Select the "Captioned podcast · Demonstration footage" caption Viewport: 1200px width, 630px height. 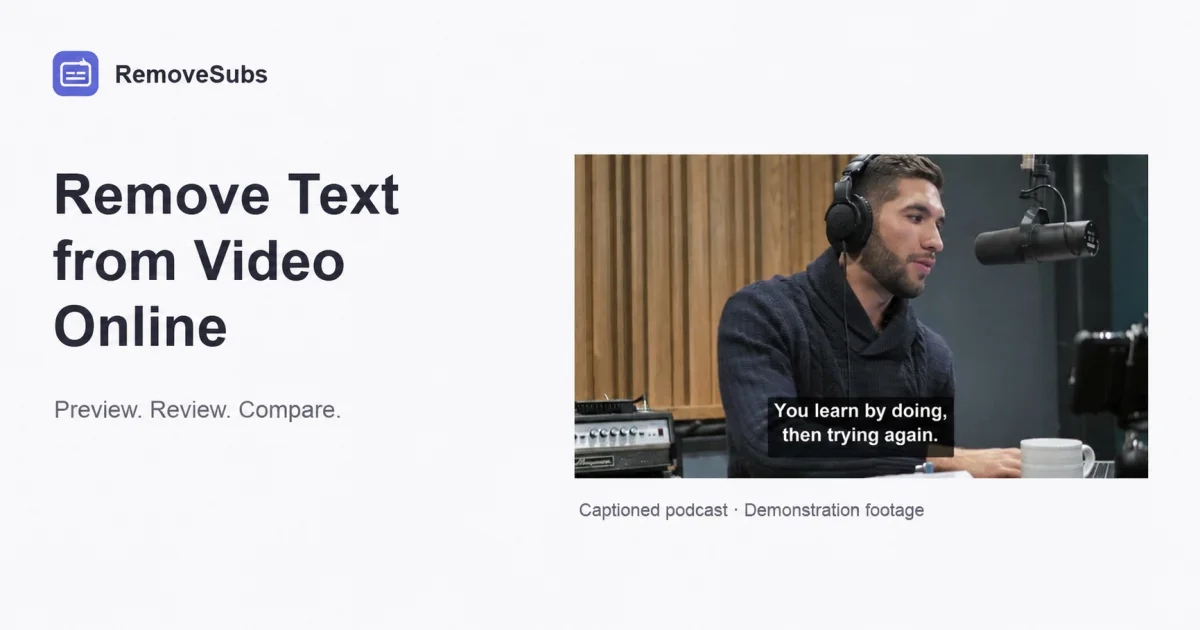[751, 510]
